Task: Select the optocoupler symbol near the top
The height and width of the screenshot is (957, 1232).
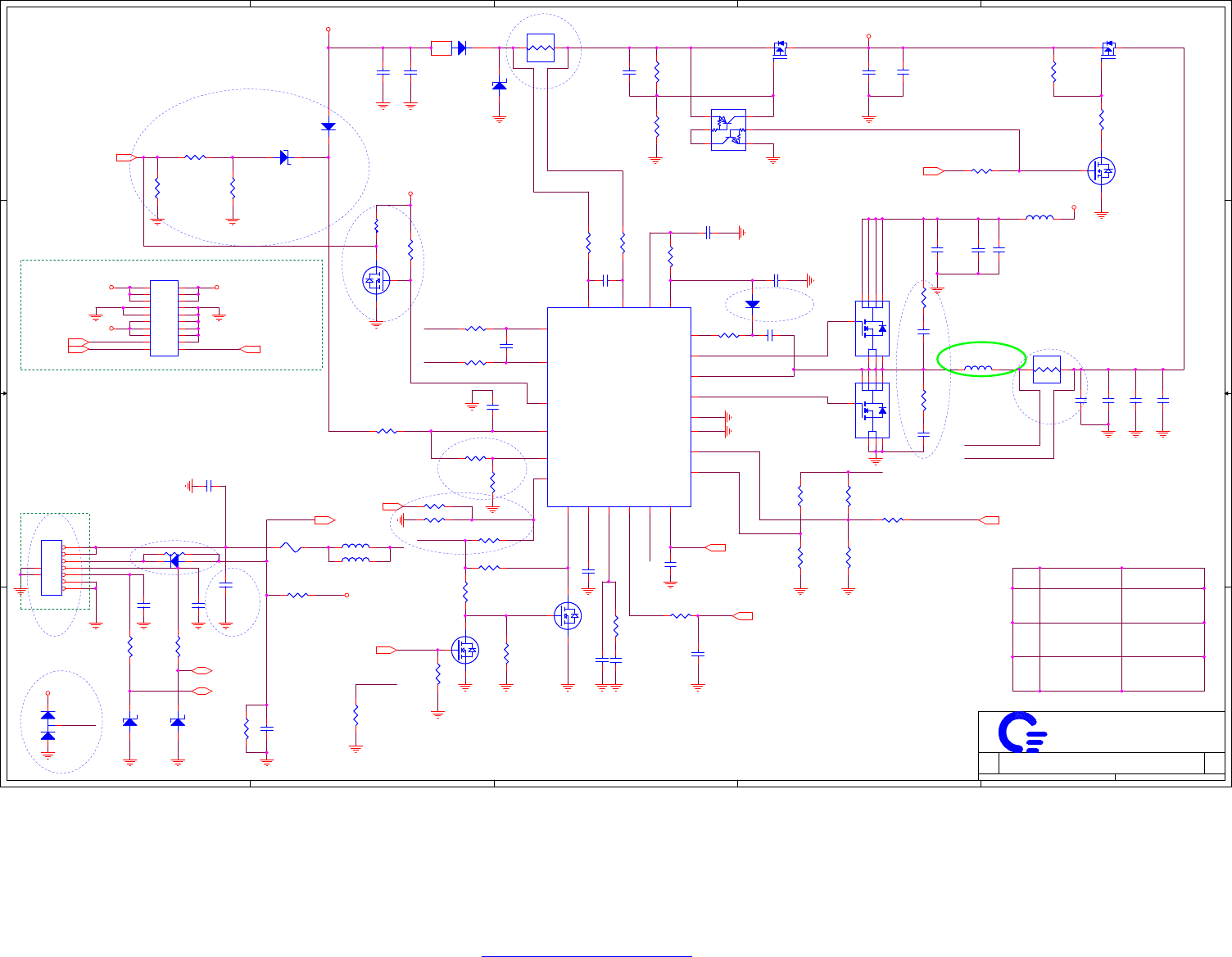Action: (728, 129)
